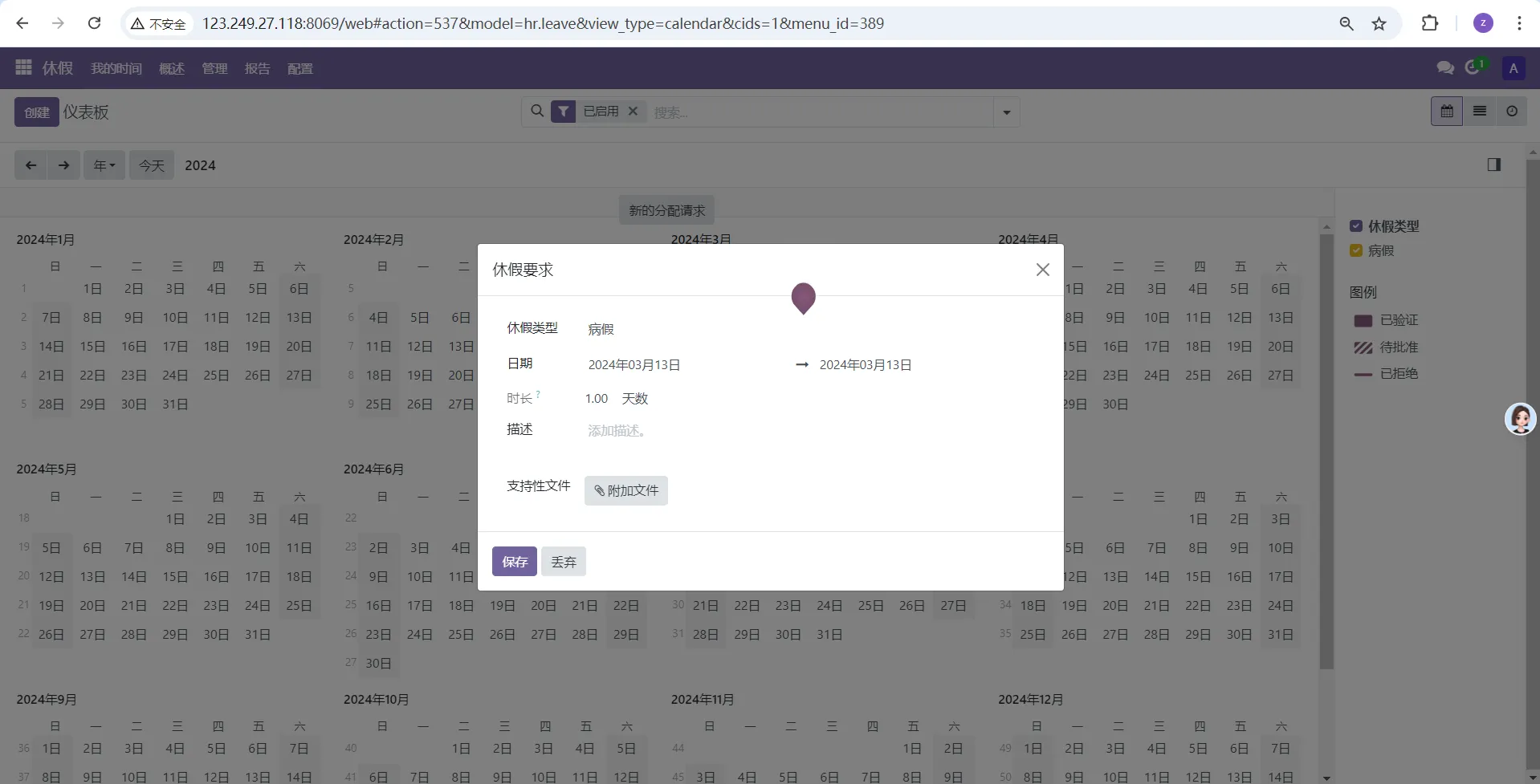Image resolution: width=1540 pixels, height=784 pixels.
Task: Click browser back arrow
Action: pos(22,23)
